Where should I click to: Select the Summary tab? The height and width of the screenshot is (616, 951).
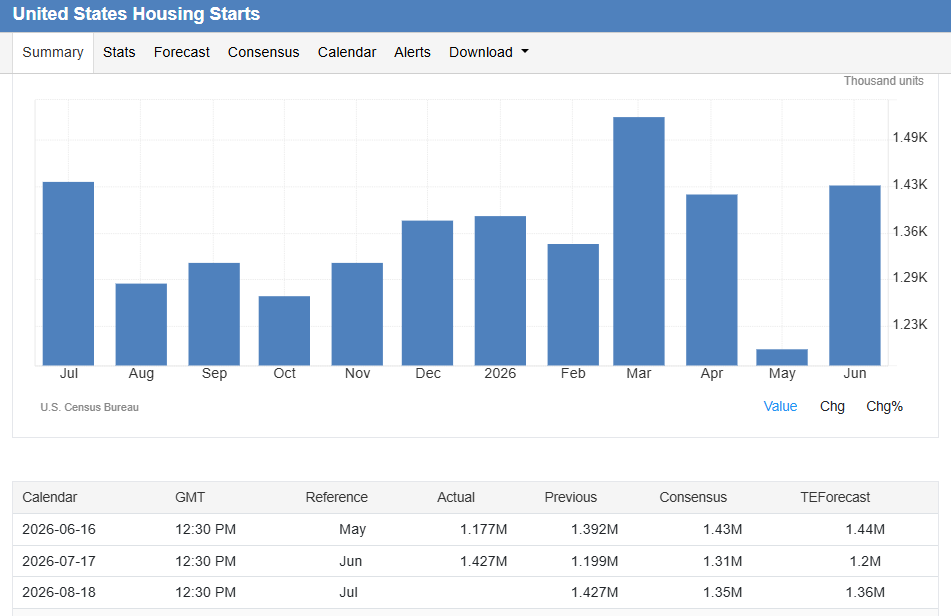tap(53, 52)
